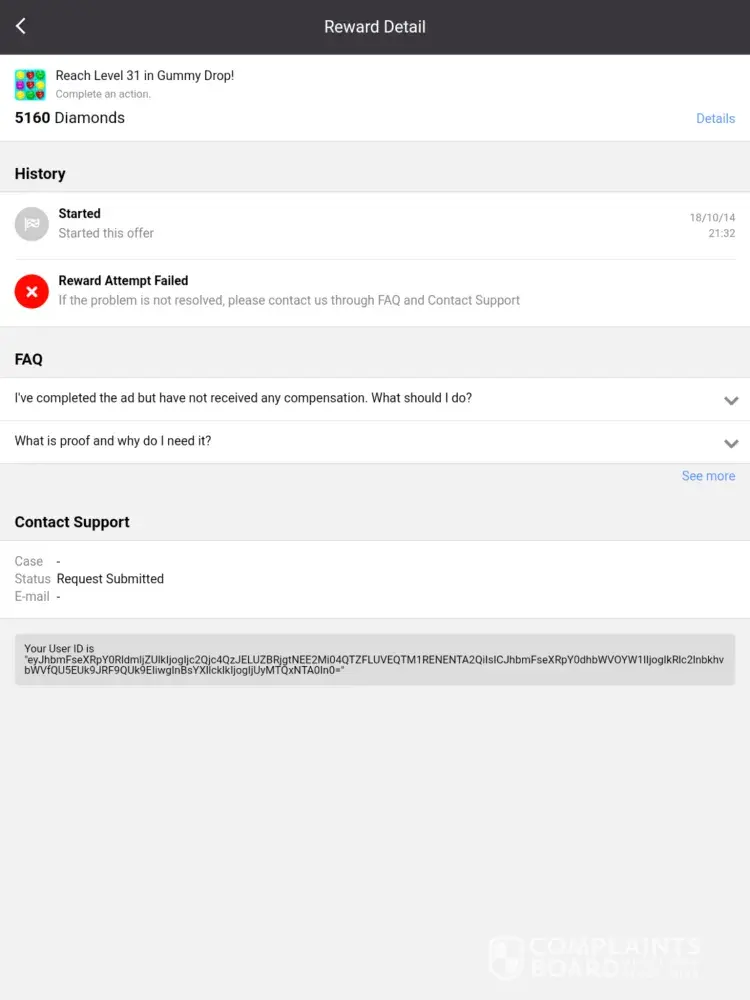750x1000 pixels.
Task: Click the User ID text box
Action: (375, 659)
